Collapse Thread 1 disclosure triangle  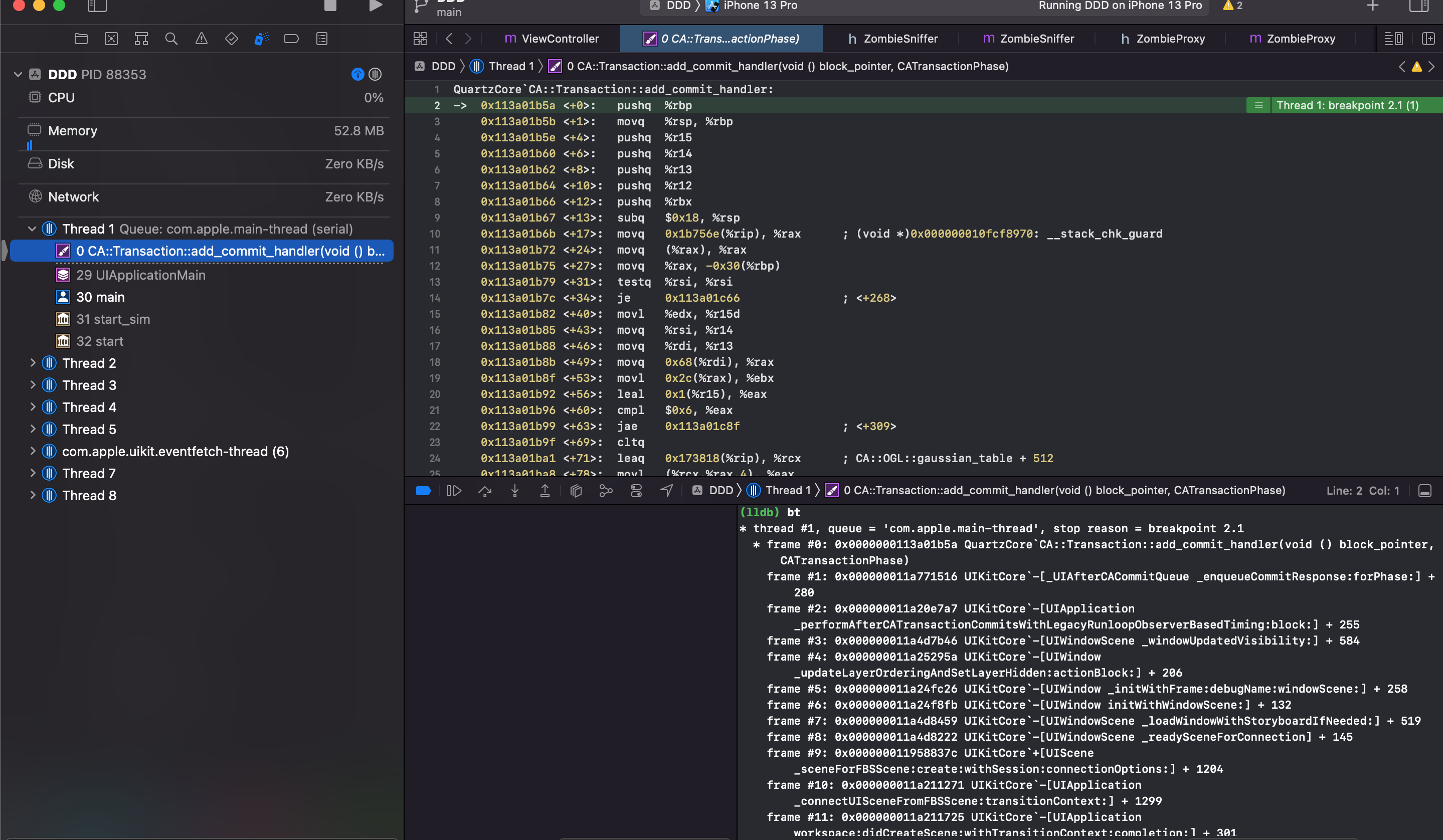33,229
